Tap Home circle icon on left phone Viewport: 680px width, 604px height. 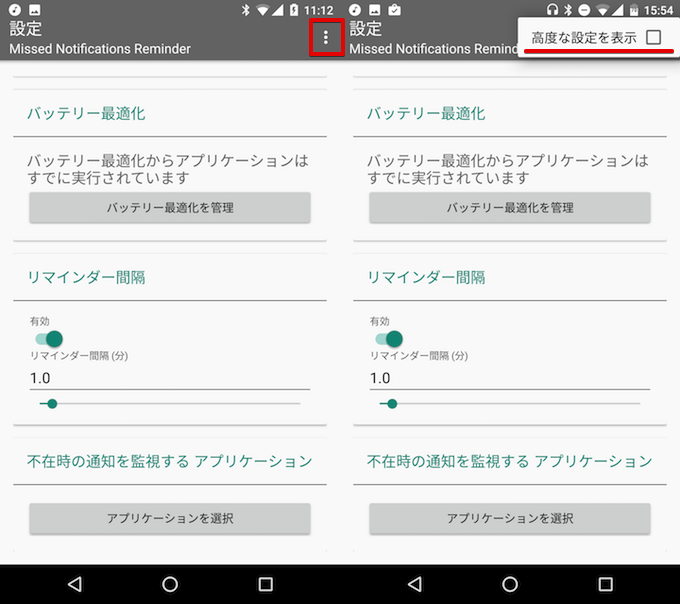170,584
